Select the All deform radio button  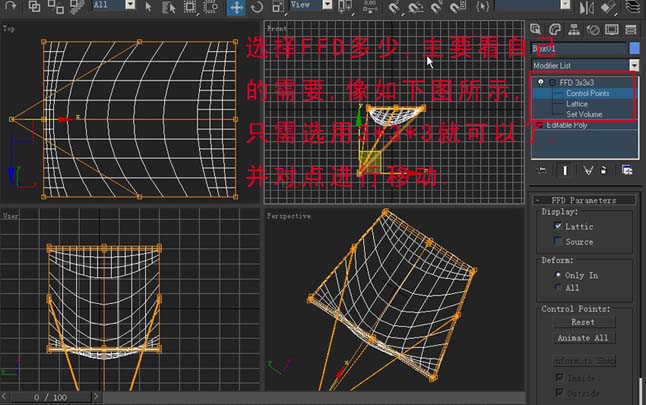click(x=558, y=287)
